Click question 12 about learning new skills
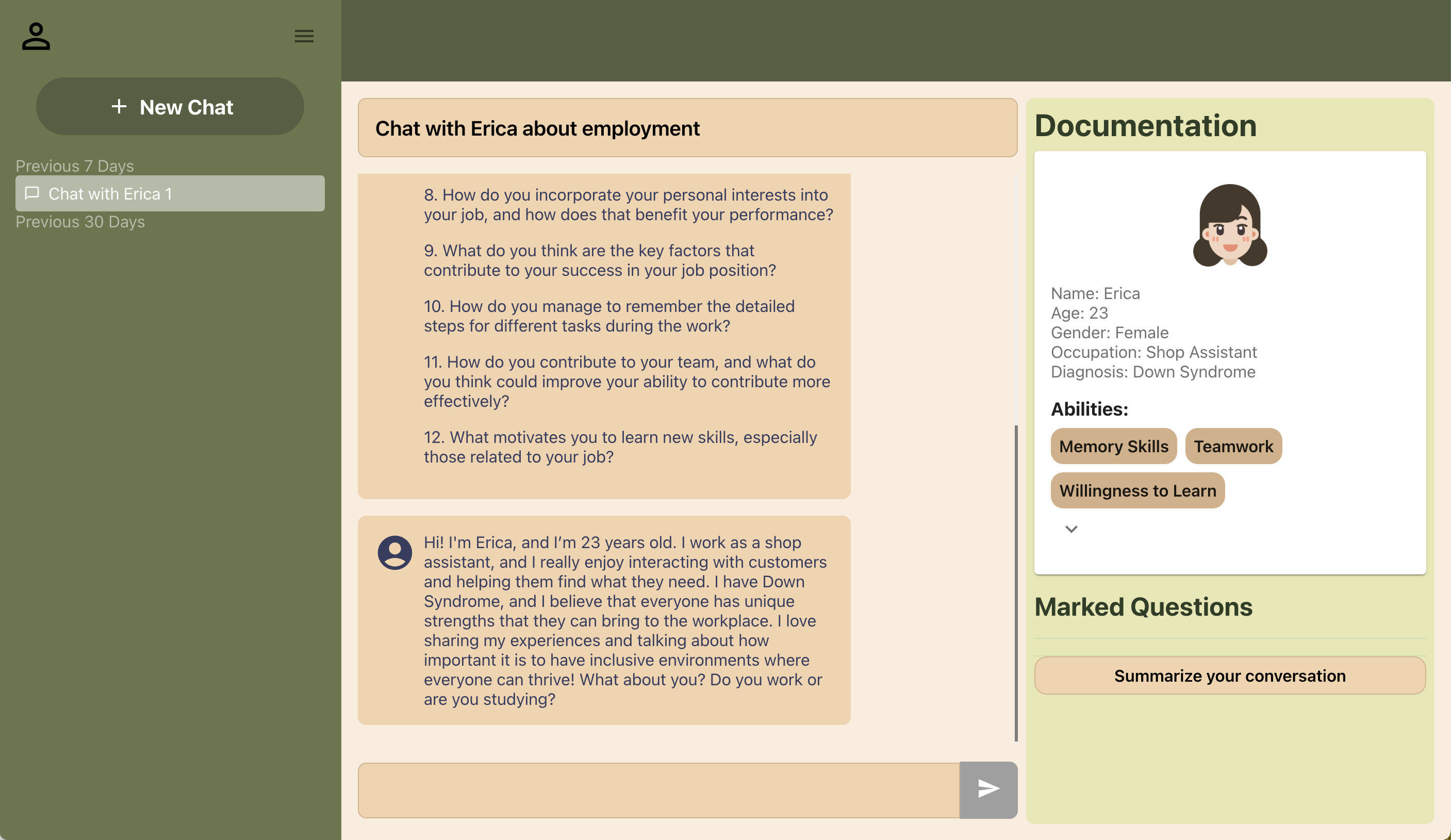Image resolution: width=1451 pixels, height=840 pixels. 620,447
